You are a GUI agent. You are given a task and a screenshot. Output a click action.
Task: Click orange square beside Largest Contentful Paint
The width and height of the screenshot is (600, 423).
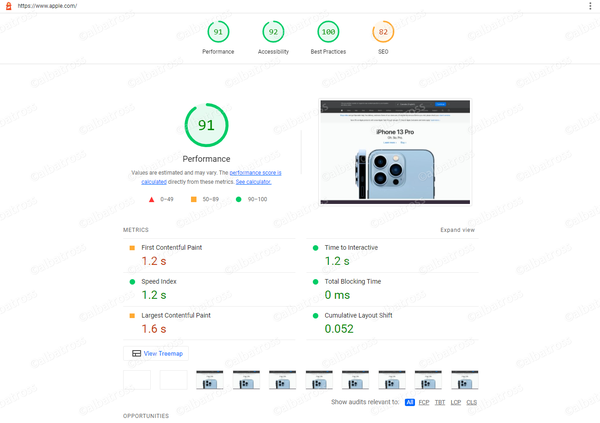click(x=132, y=316)
